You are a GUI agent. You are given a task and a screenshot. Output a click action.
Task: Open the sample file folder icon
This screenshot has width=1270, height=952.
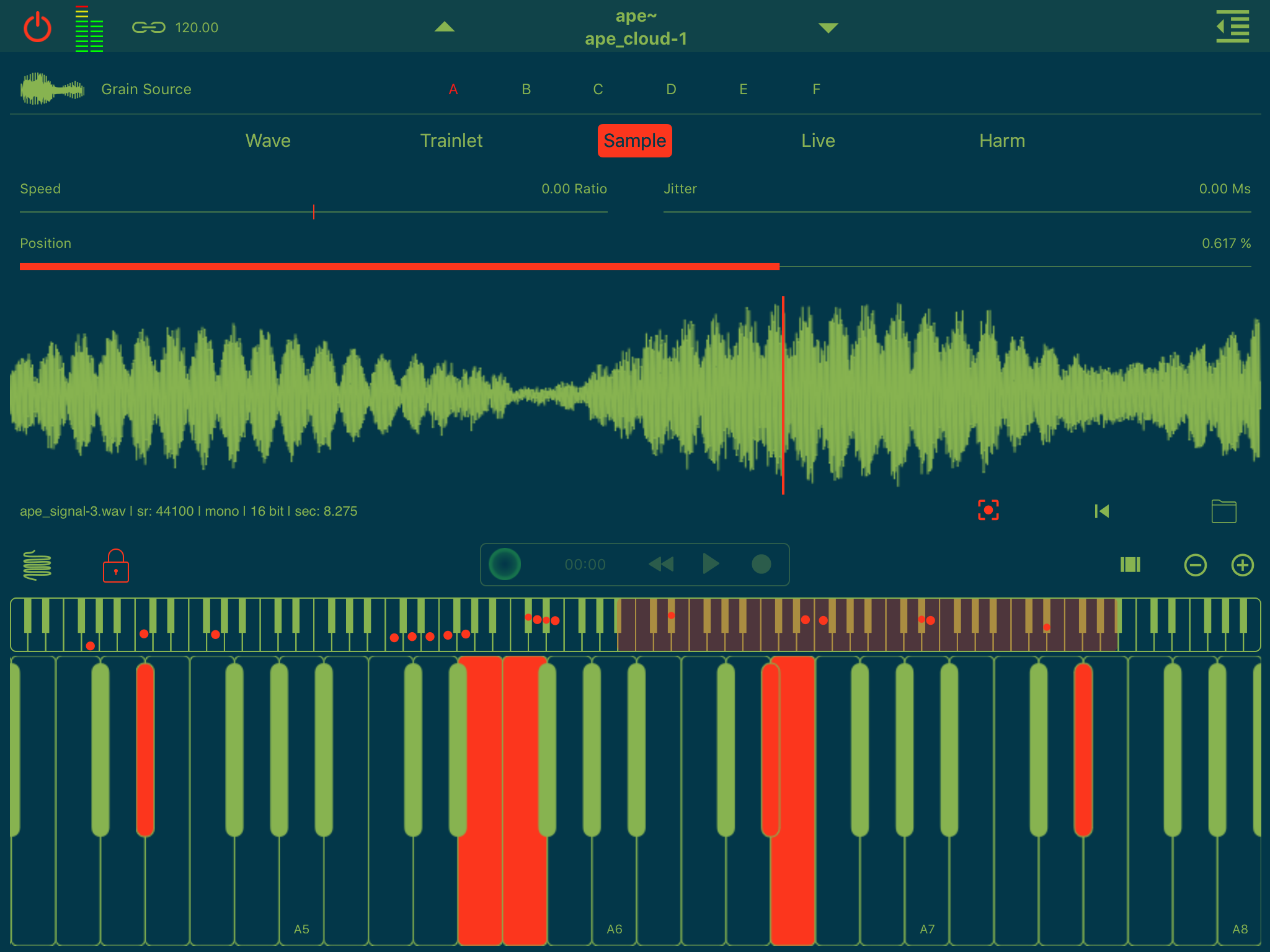click(1223, 512)
